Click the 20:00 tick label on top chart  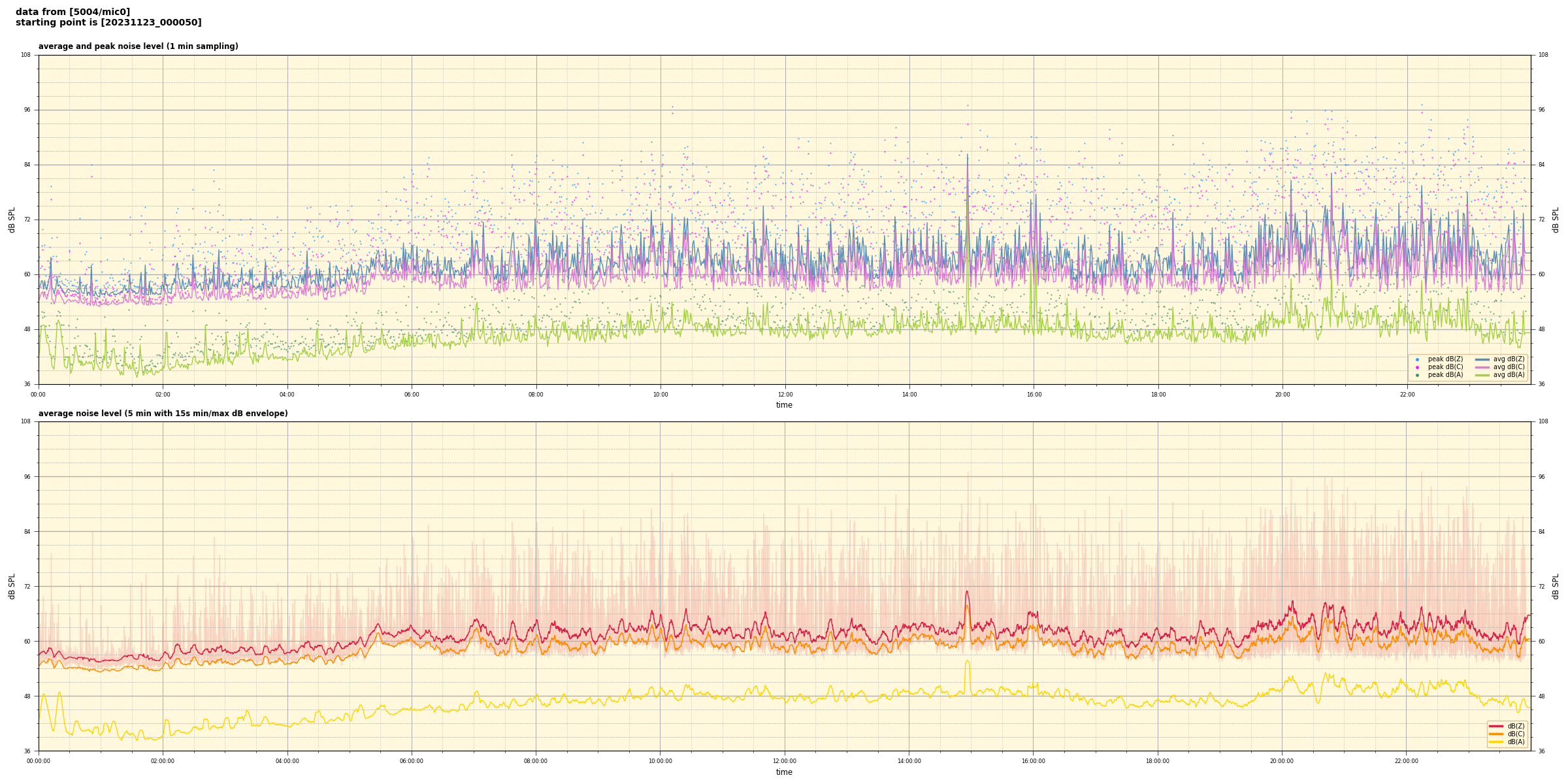1282,395
